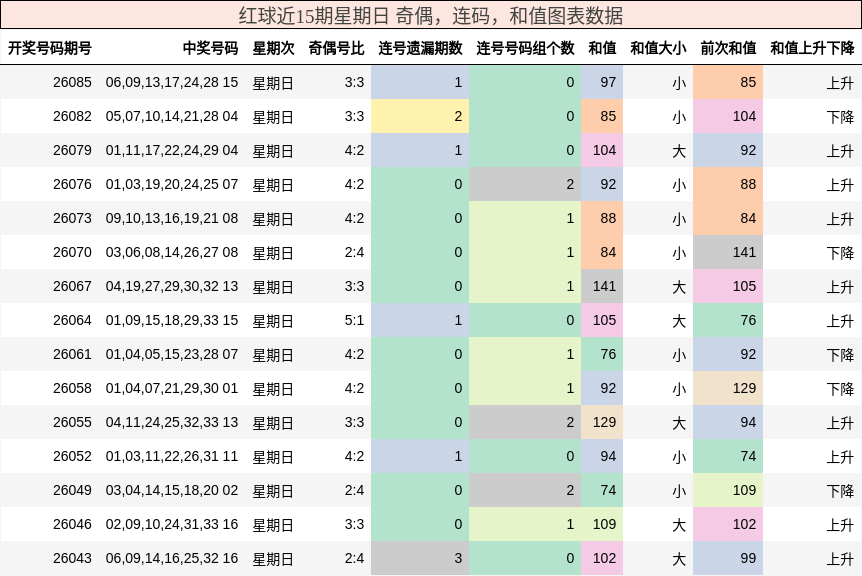Click issue number 26082
This screenshot has width=862, height=576.
(72, 117)
